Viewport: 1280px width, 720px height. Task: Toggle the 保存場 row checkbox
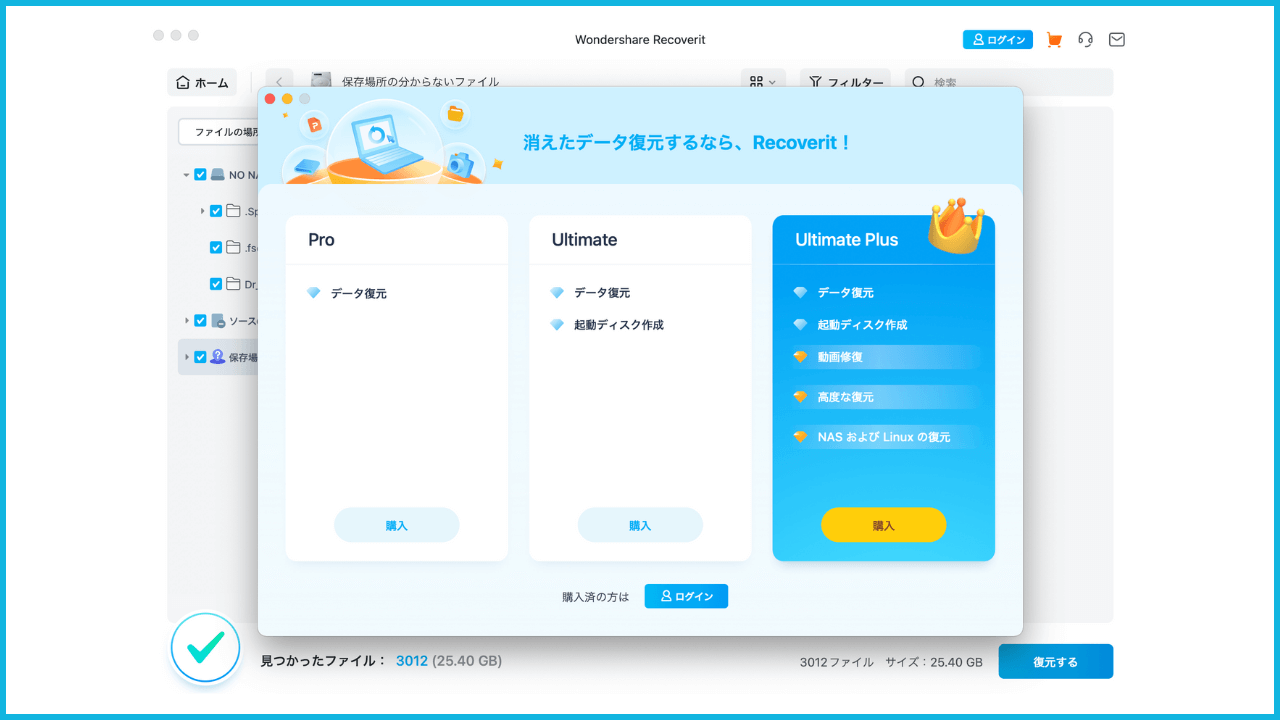tap(200, 357)
